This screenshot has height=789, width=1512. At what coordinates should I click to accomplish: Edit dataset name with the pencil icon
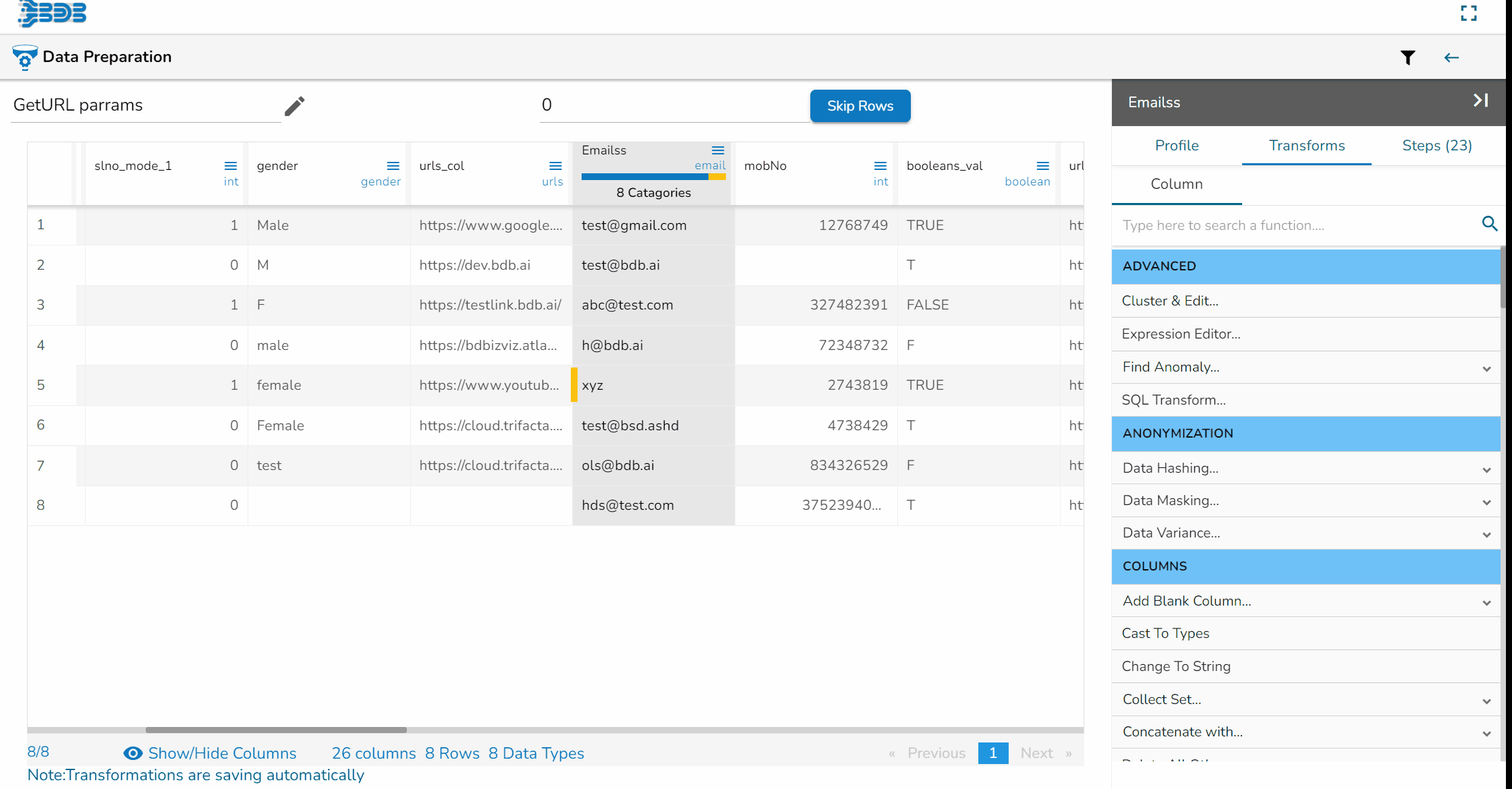(294, 106)
